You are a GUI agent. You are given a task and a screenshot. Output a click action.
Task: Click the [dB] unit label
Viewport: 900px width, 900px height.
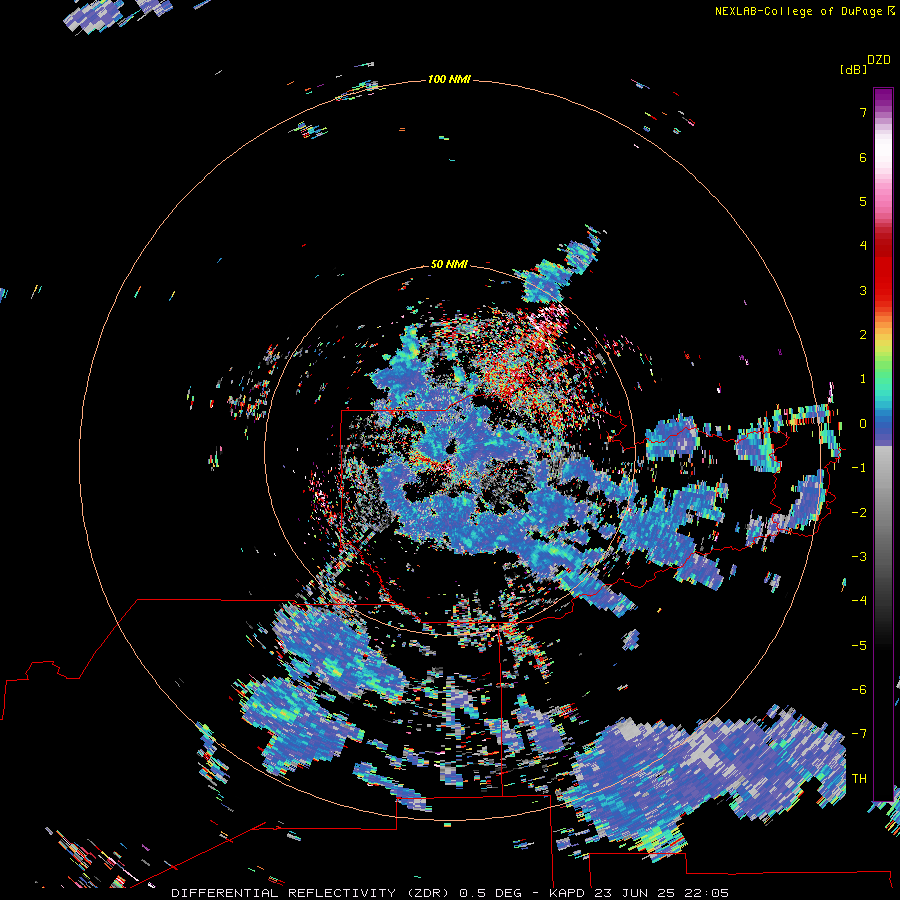coord(853,69)
